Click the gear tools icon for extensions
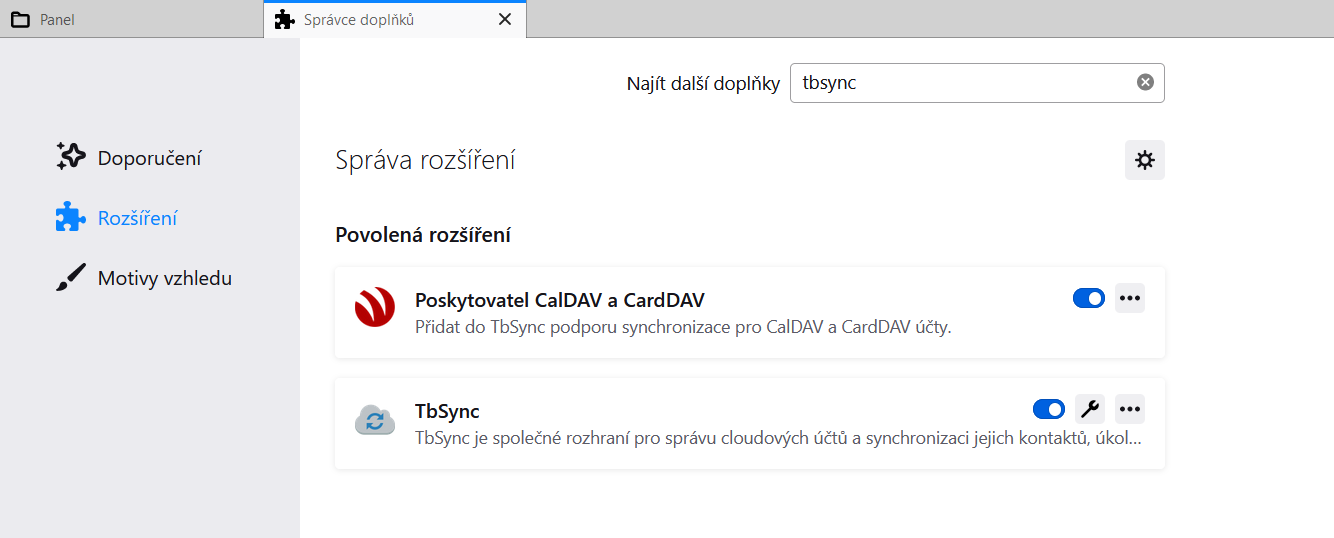Screen dimensions: 1334x538 tap(1145, 160)
